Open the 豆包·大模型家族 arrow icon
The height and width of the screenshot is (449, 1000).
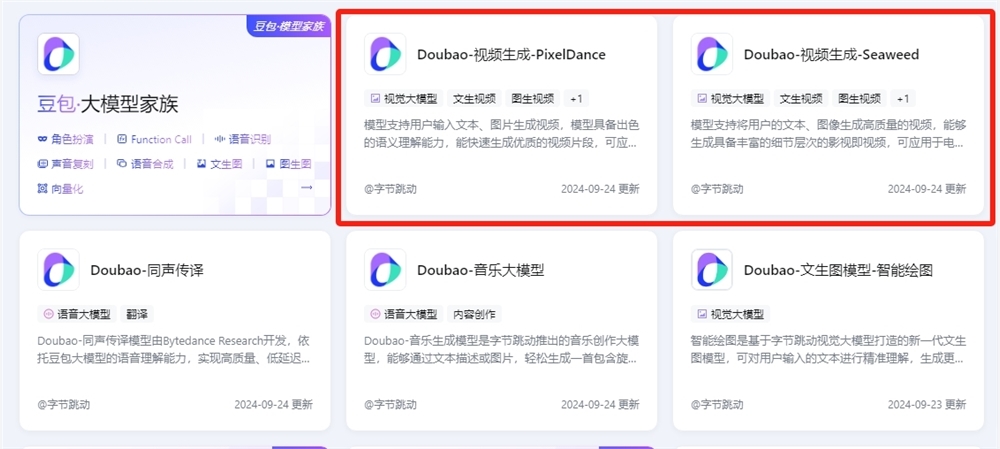click(x=307, y=188)
